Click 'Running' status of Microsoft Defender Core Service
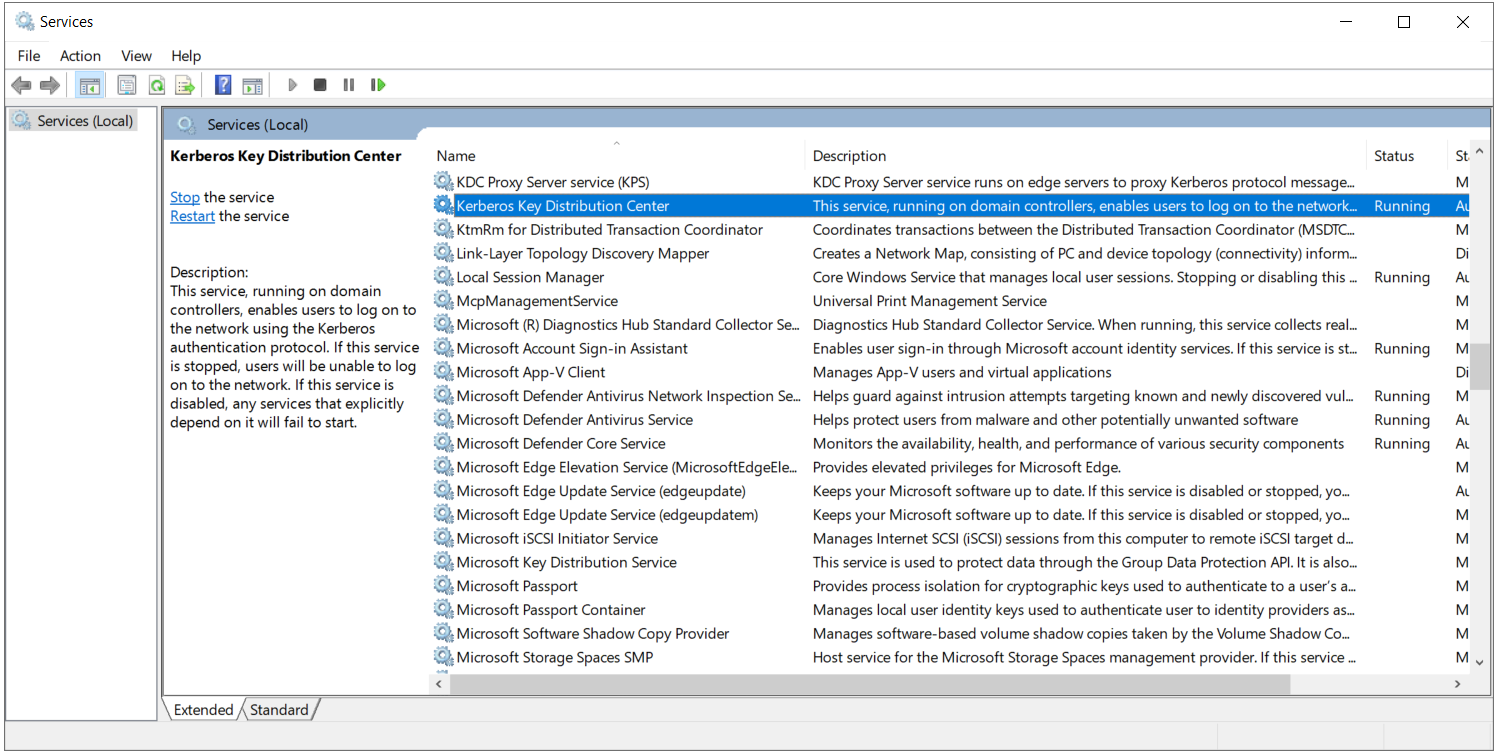The height and width of the screenshot is (754, 1498). click(x=1402, y=443)
